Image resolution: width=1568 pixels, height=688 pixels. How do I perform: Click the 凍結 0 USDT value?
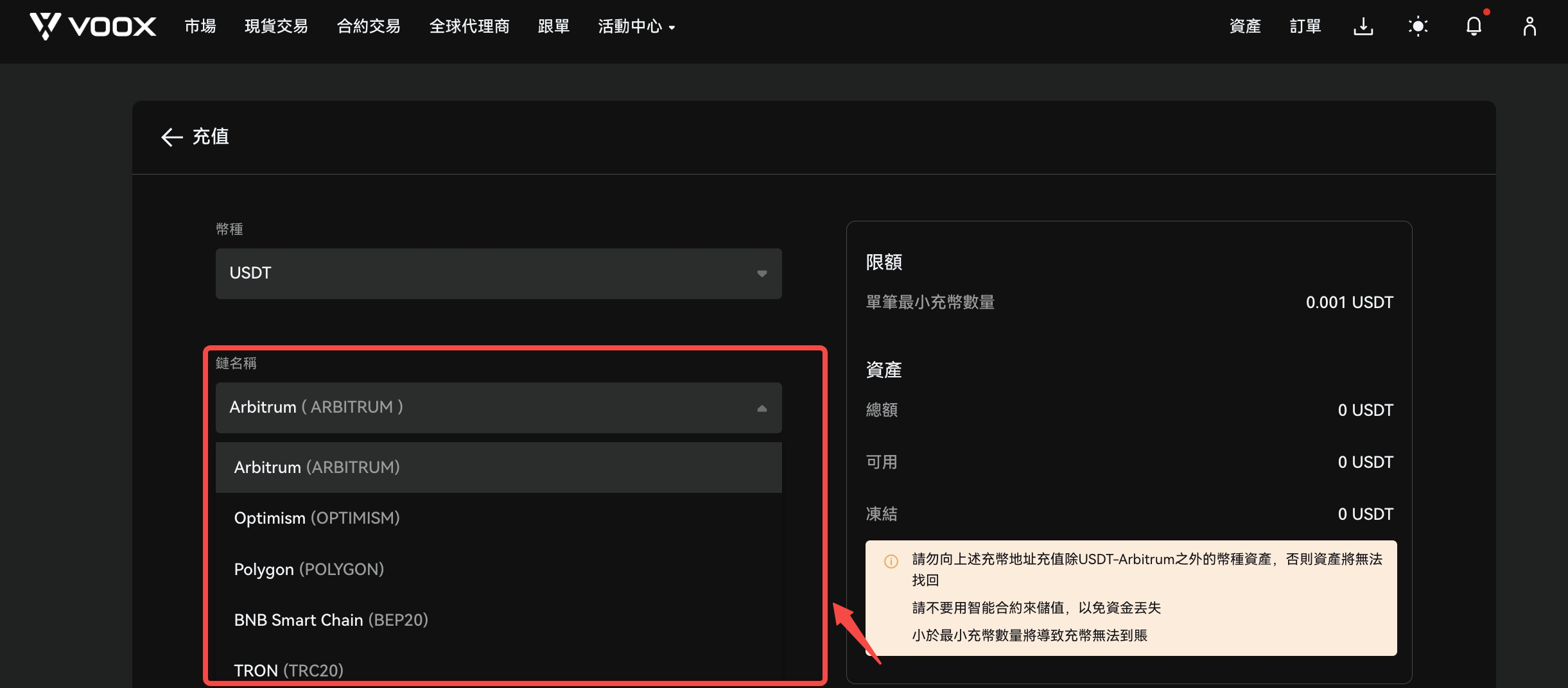click(1365, 514)
